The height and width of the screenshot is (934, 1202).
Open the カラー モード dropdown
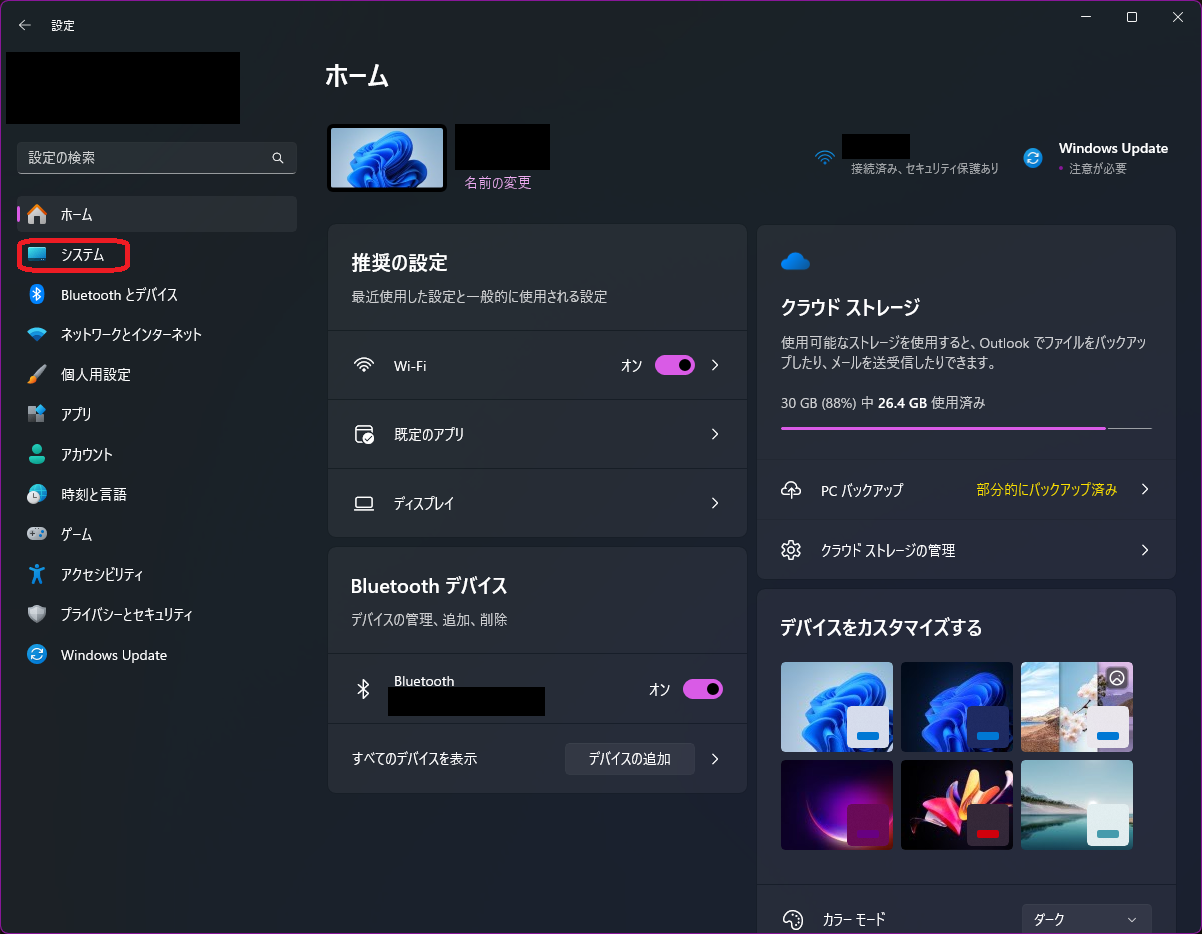(x=1086, y=919)
